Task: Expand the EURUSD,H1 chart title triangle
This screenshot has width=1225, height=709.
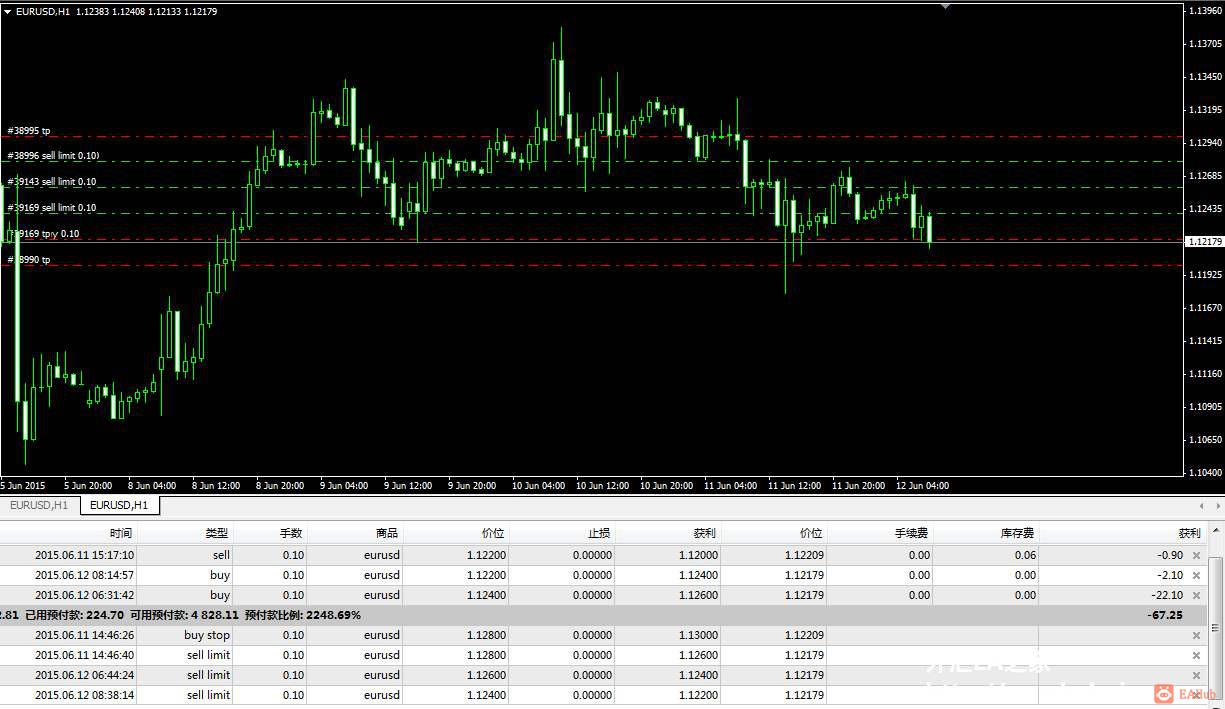Action: tap(7, 11)
